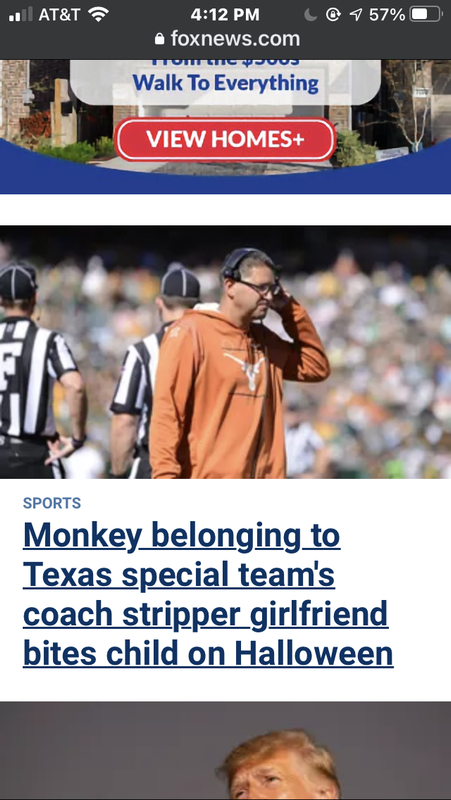
Task: Tap the location services arrow icon
Action: 356,15
